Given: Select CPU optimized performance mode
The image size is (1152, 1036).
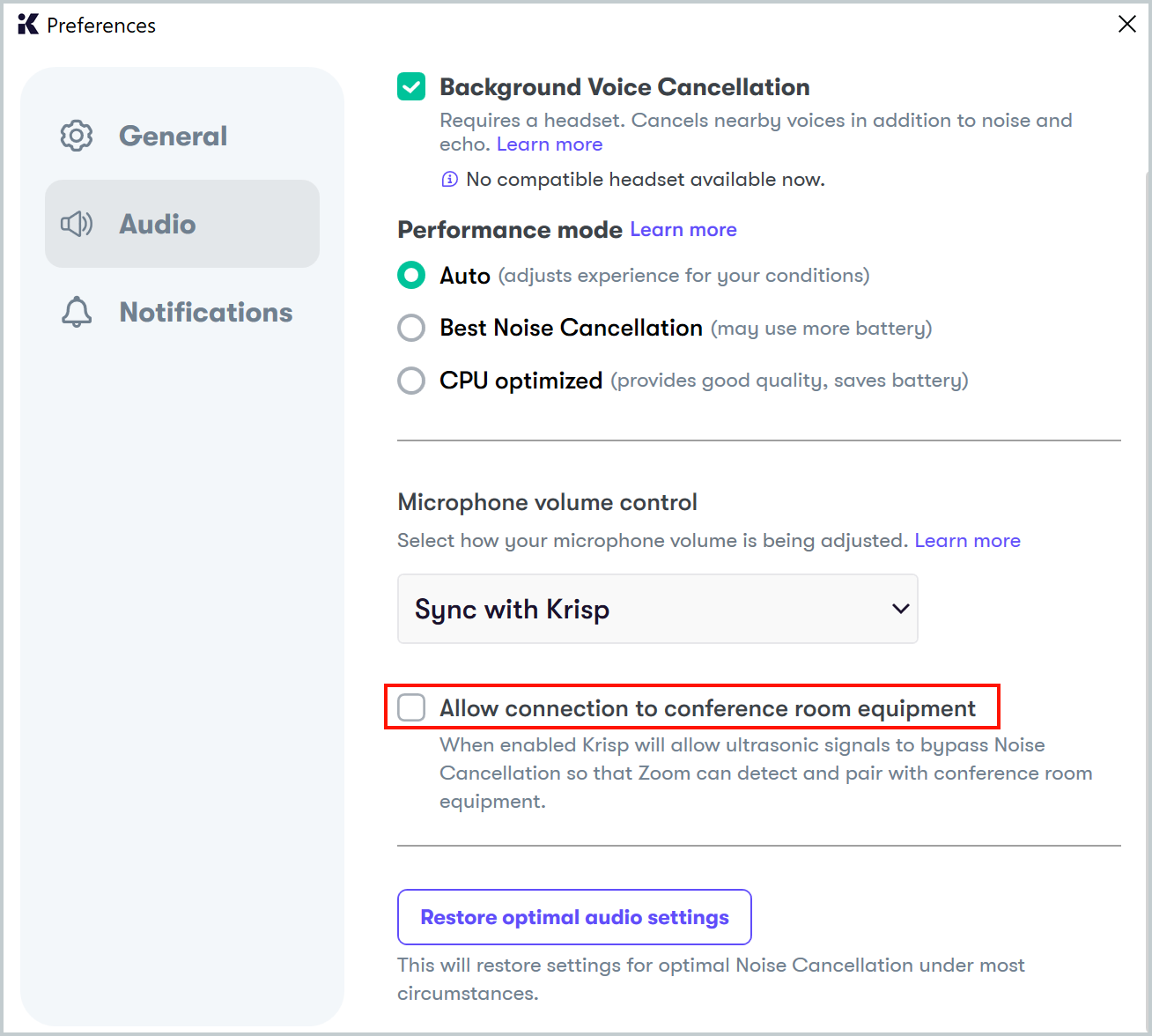Looking at the screenshot, I should (411, 381).
